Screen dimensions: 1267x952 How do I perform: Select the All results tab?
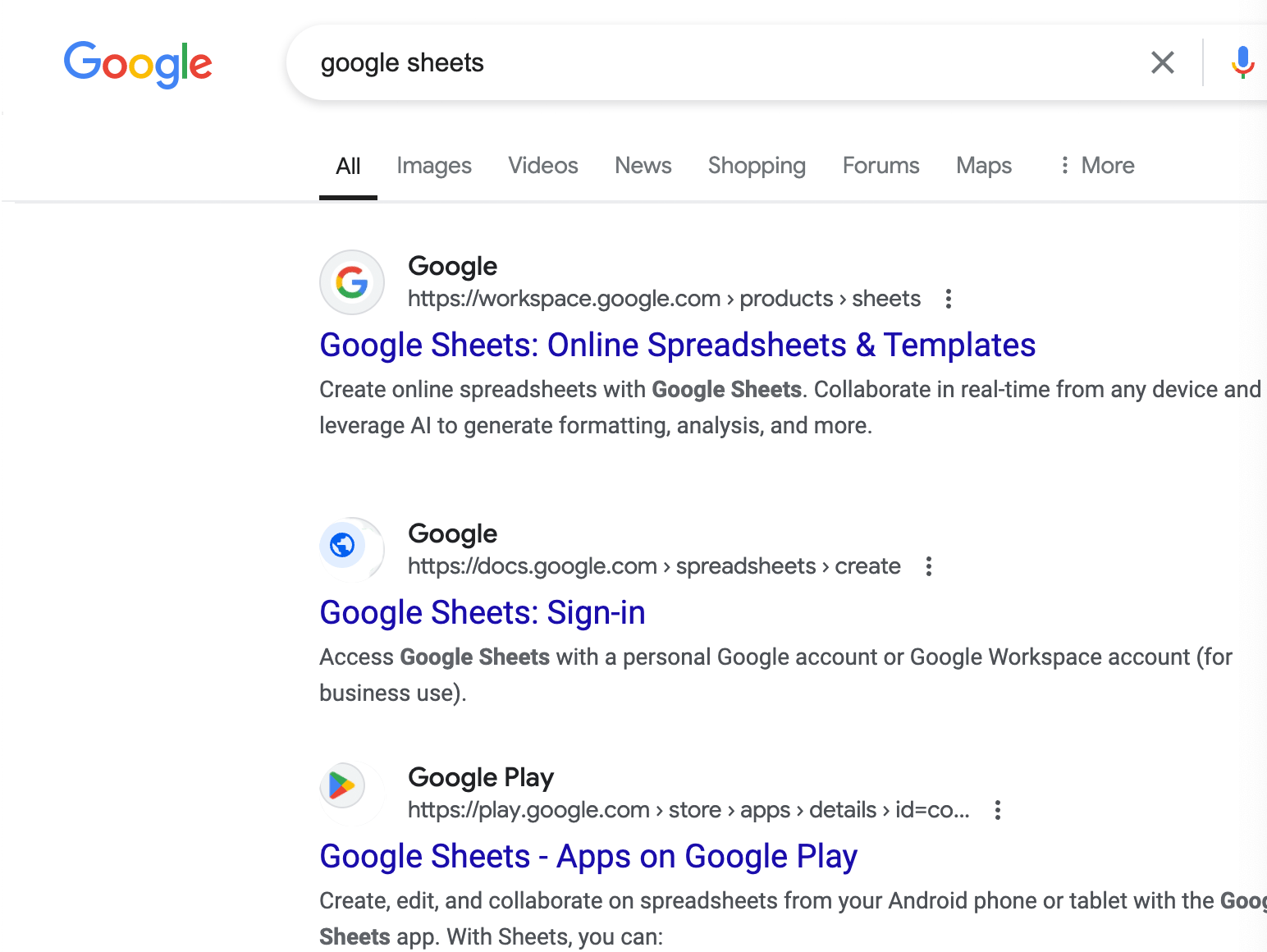[x=348, y=166]
